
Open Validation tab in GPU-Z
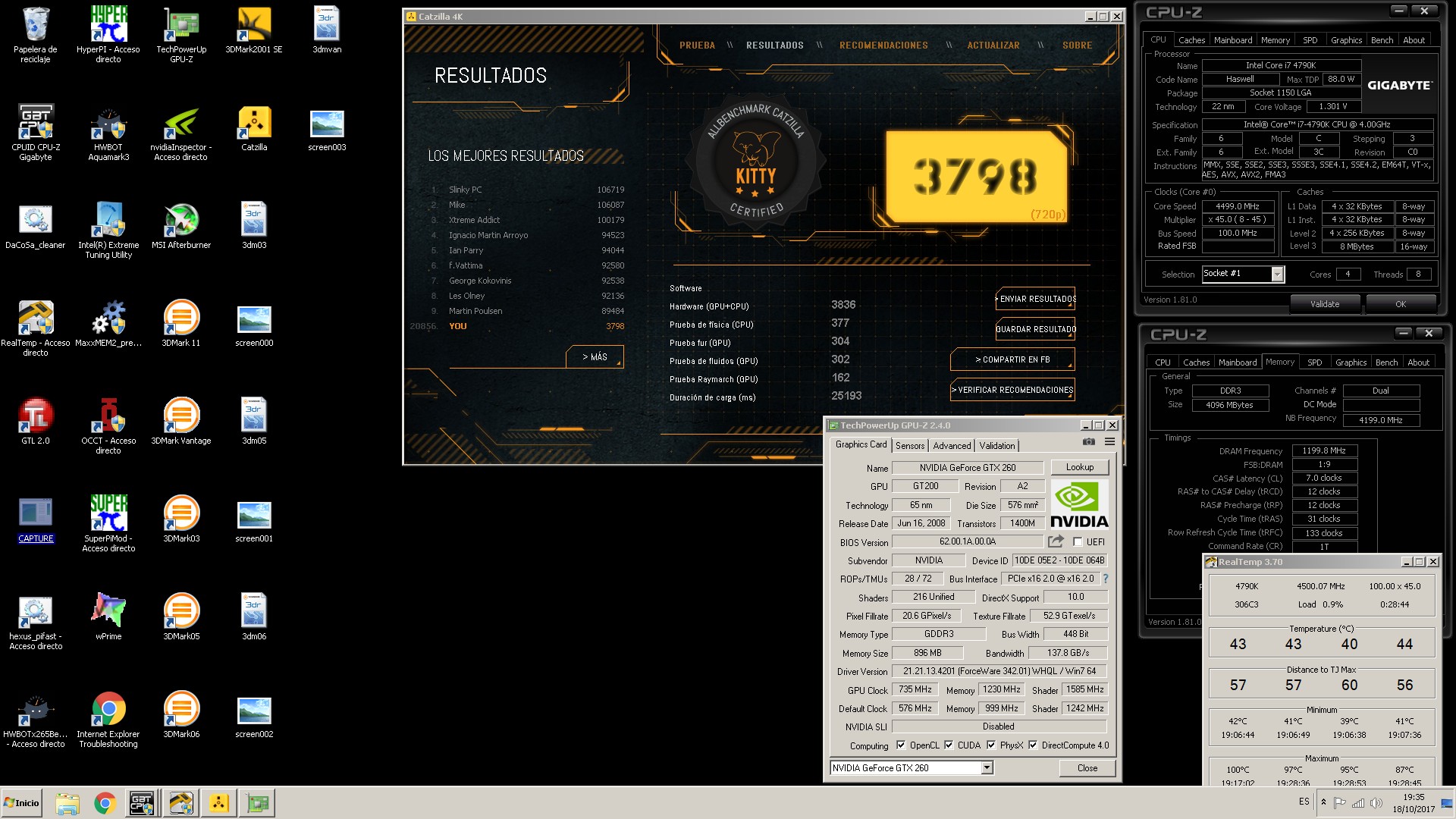coord(997,446)
